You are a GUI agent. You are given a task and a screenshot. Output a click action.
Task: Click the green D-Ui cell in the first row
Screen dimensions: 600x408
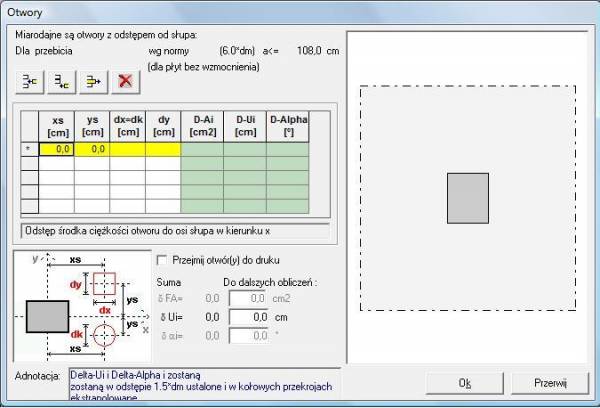click(244, 149)
